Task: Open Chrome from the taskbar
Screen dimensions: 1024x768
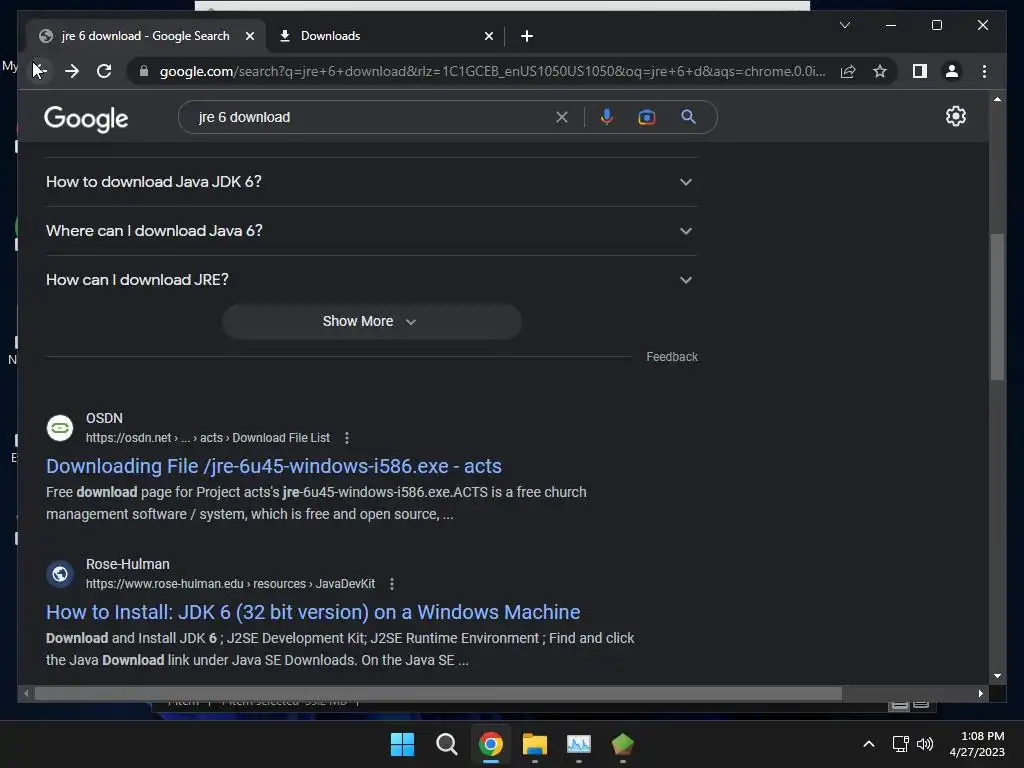Action: 491,744
